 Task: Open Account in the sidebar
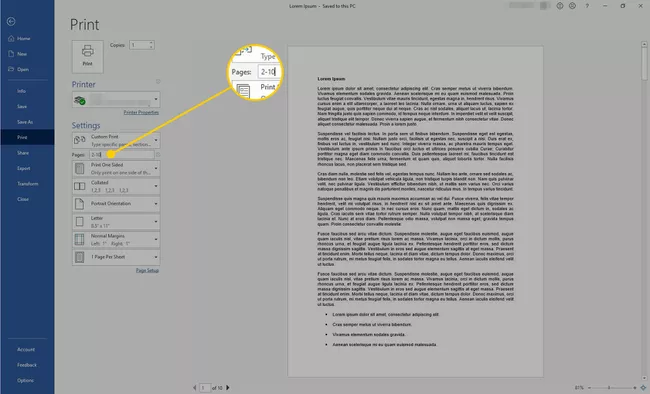(x=27, y=350)
